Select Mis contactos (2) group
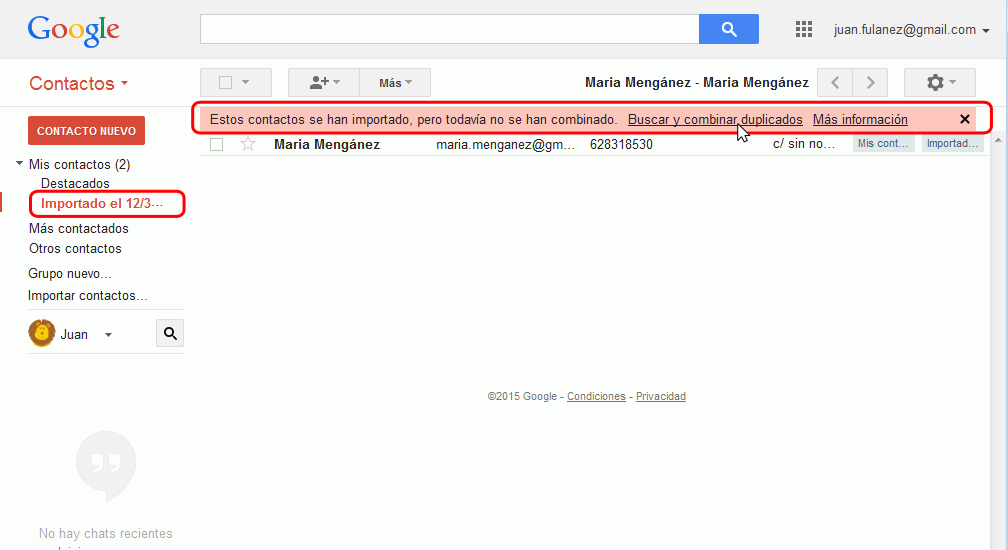This screenshot has height=550, width=1008. click(80, 164)
